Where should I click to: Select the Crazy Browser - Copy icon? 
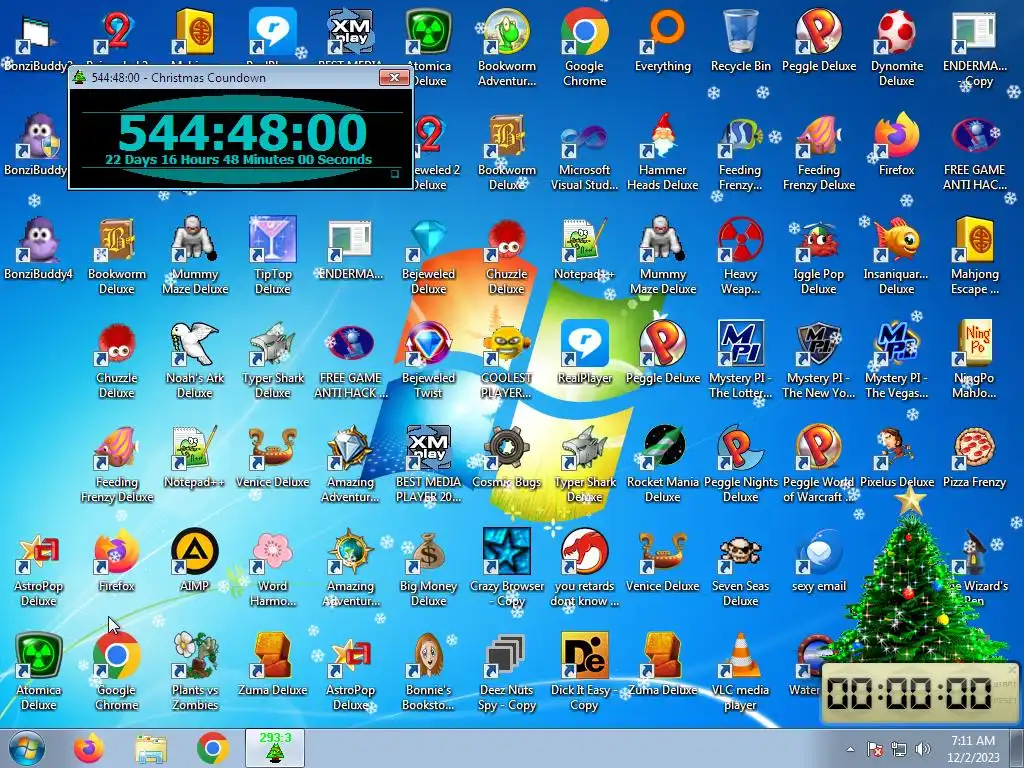point(506,568)
